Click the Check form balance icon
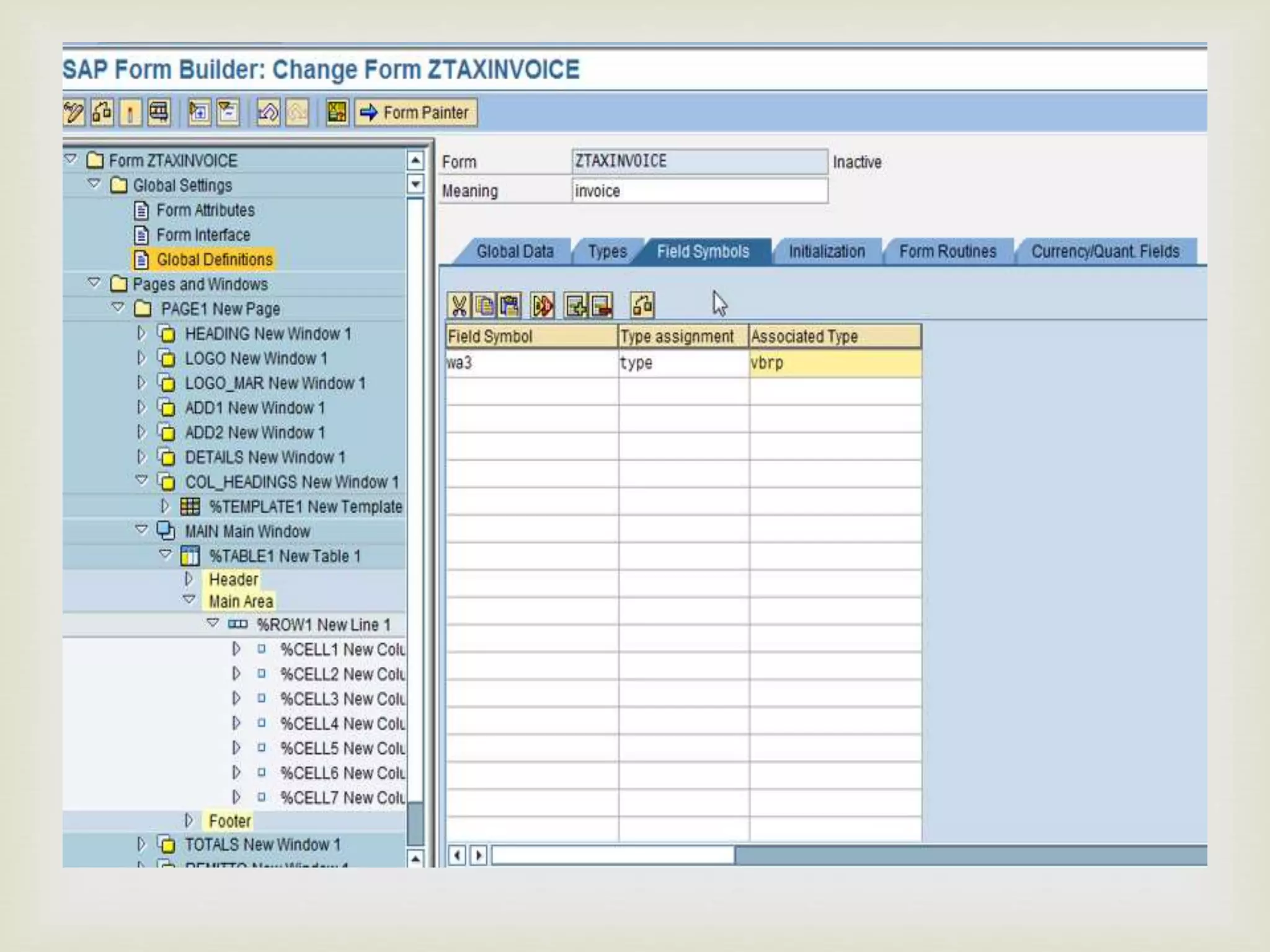Viewport: 1270px width, 952px height. click(102, 113)
